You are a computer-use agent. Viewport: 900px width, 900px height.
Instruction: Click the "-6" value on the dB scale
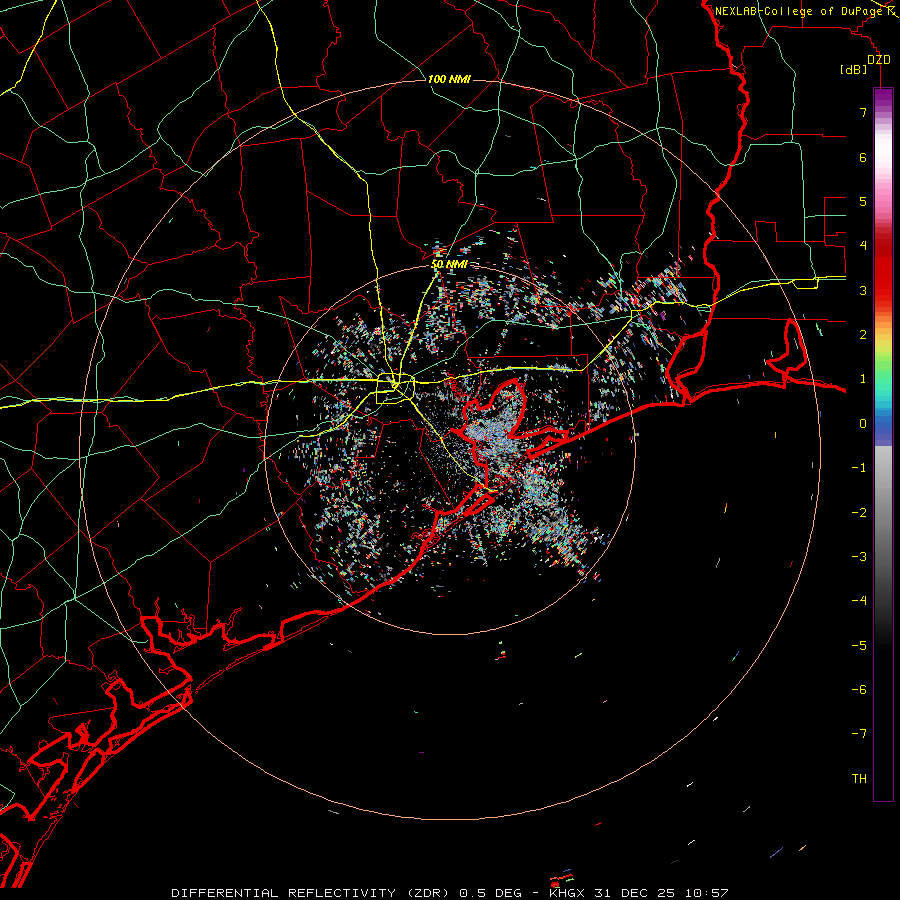pyautogui.click(x=859, y=690)
